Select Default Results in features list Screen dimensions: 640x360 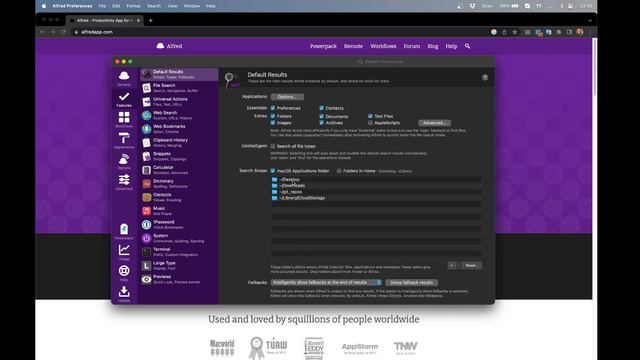click(179, 74)
